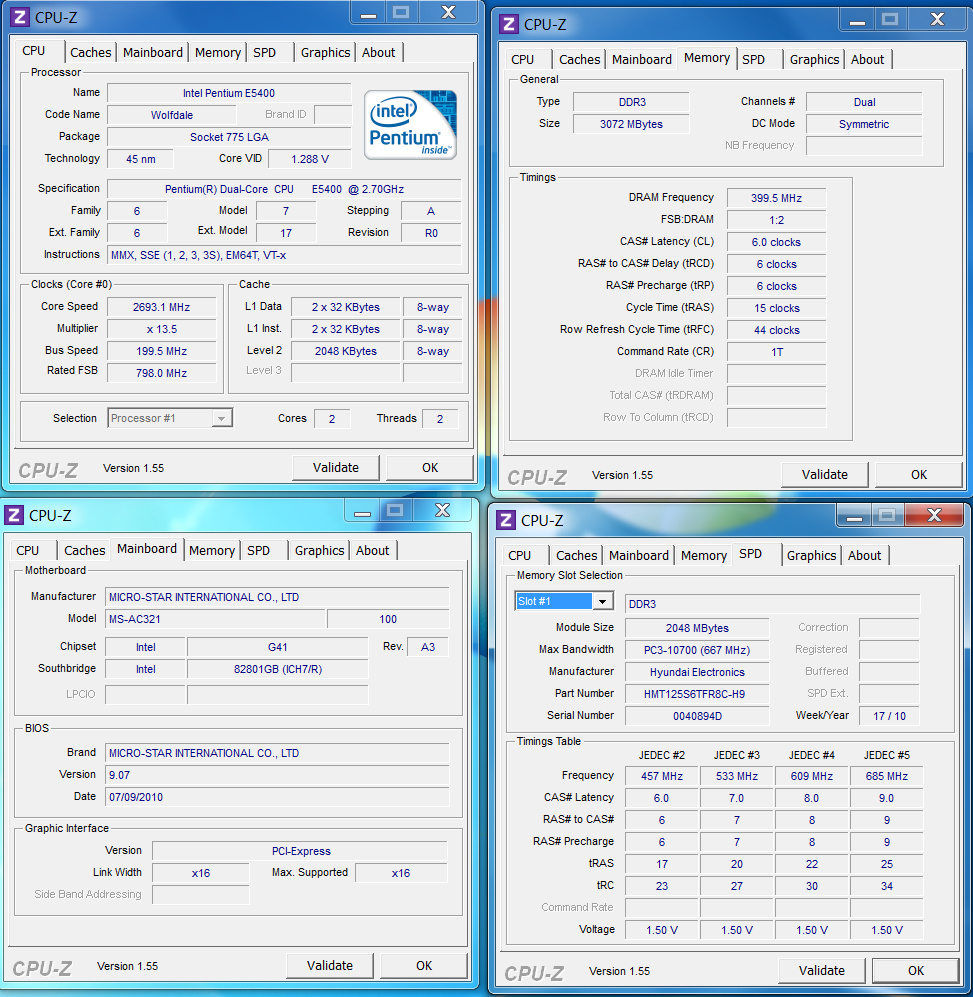The image size is (973, 997).
Task: Click the CPU-Z title bar icon of the Memory timings window
Action: (x=509, y=23)
